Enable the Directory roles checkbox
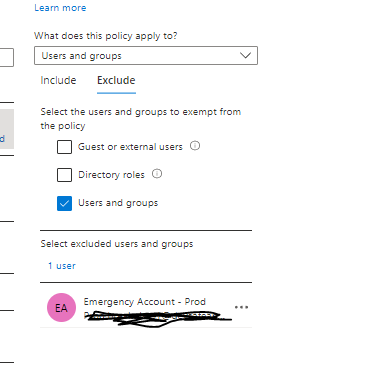The width and height of the screenshot is (385, 366). coord(64,175)
